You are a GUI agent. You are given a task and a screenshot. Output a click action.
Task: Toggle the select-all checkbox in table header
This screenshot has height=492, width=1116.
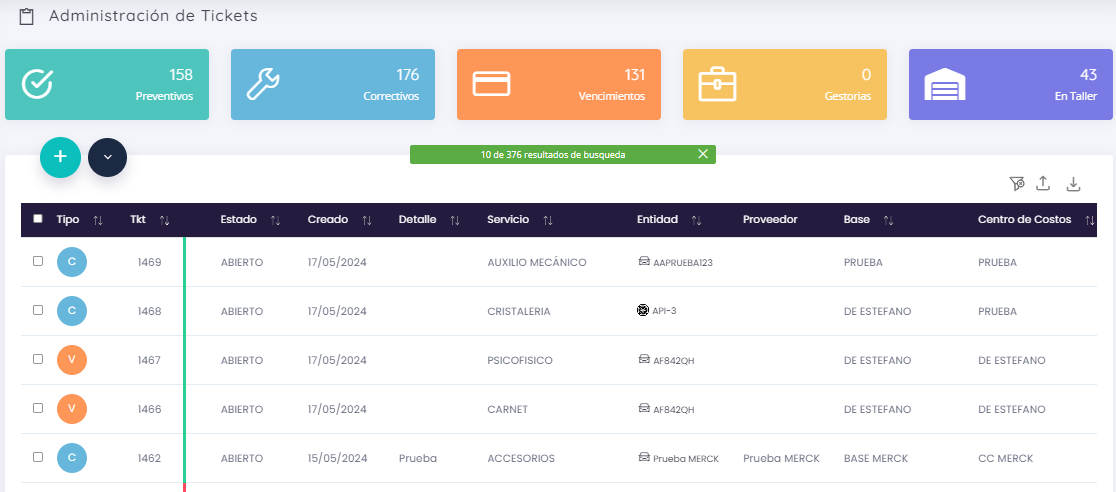38,219
